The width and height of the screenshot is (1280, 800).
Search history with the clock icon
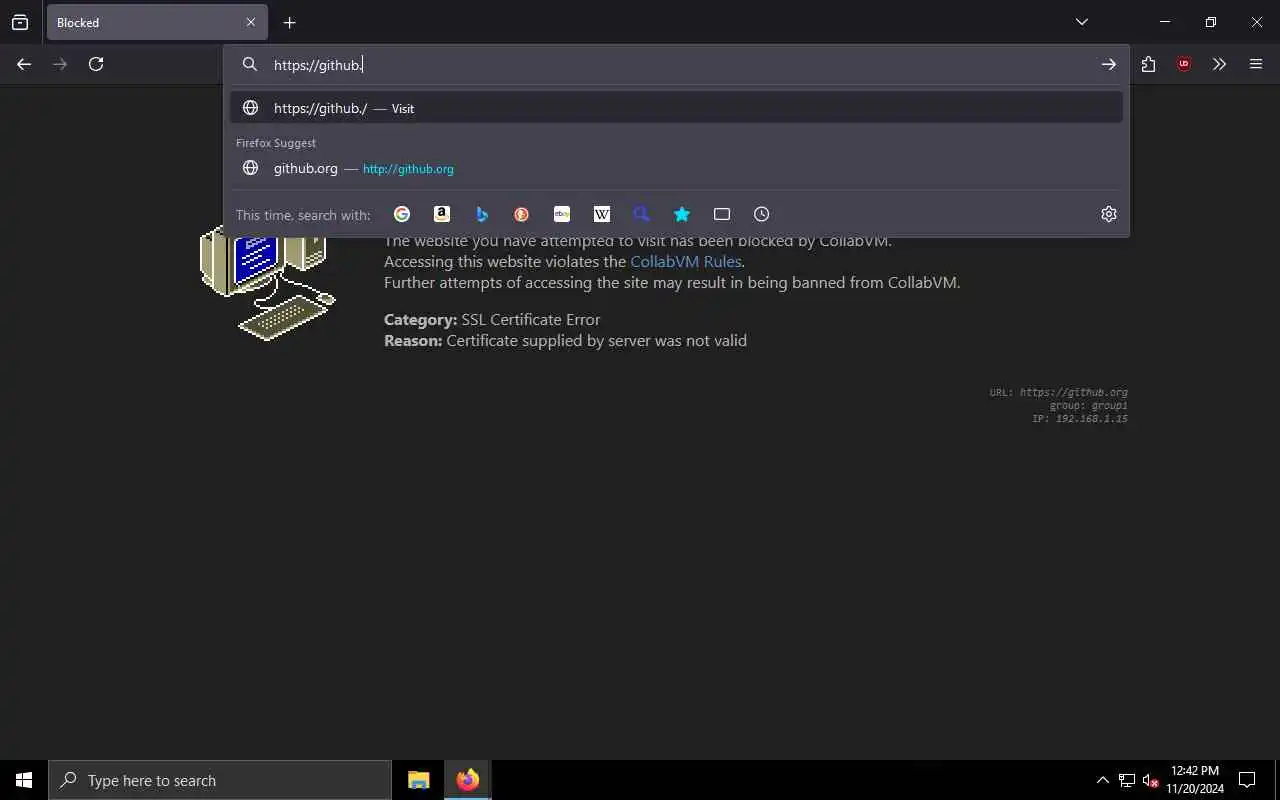pyautogui.click(x=762, y=214)
